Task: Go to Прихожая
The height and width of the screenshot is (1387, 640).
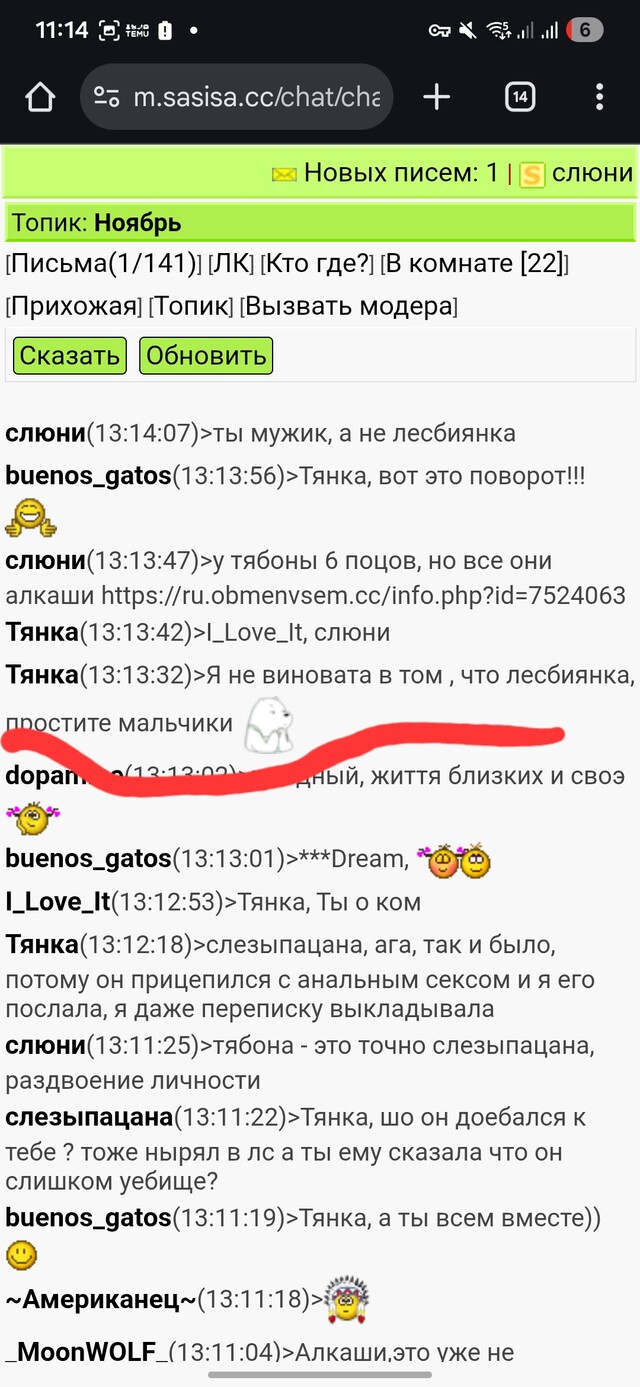Action: [73, 306]
